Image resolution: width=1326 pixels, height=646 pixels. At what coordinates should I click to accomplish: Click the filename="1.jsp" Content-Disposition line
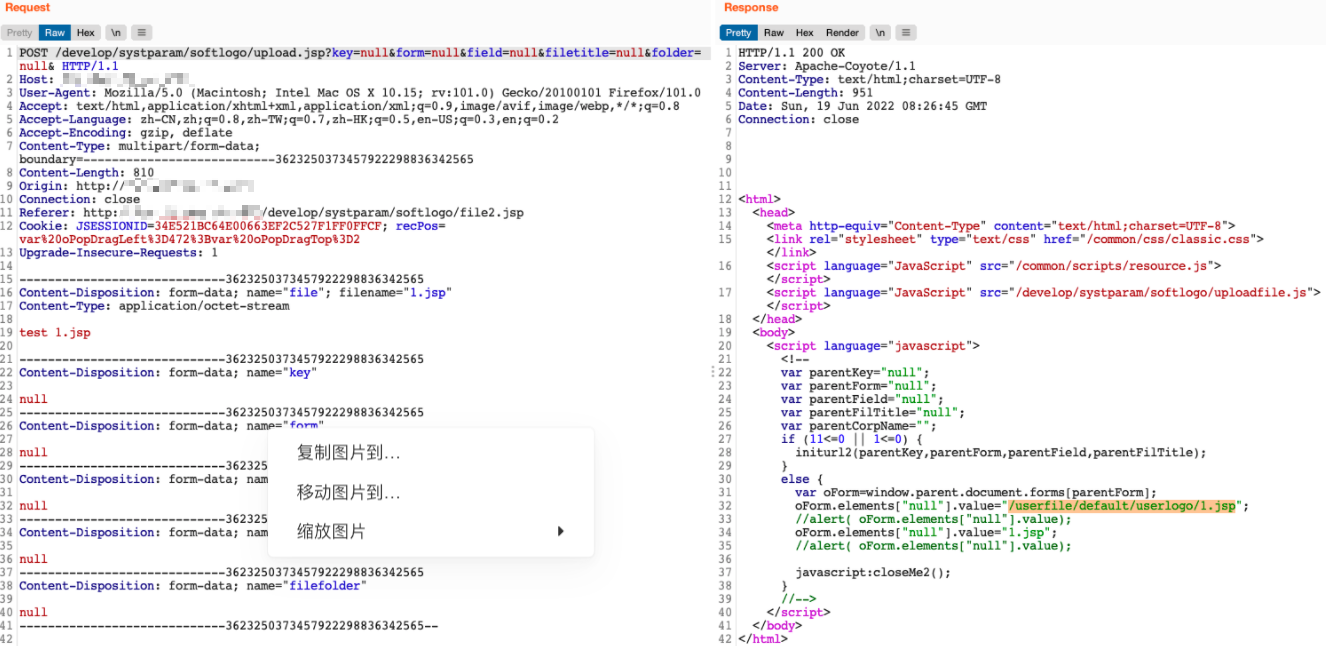pyautogui.click(x=235, y=293)
